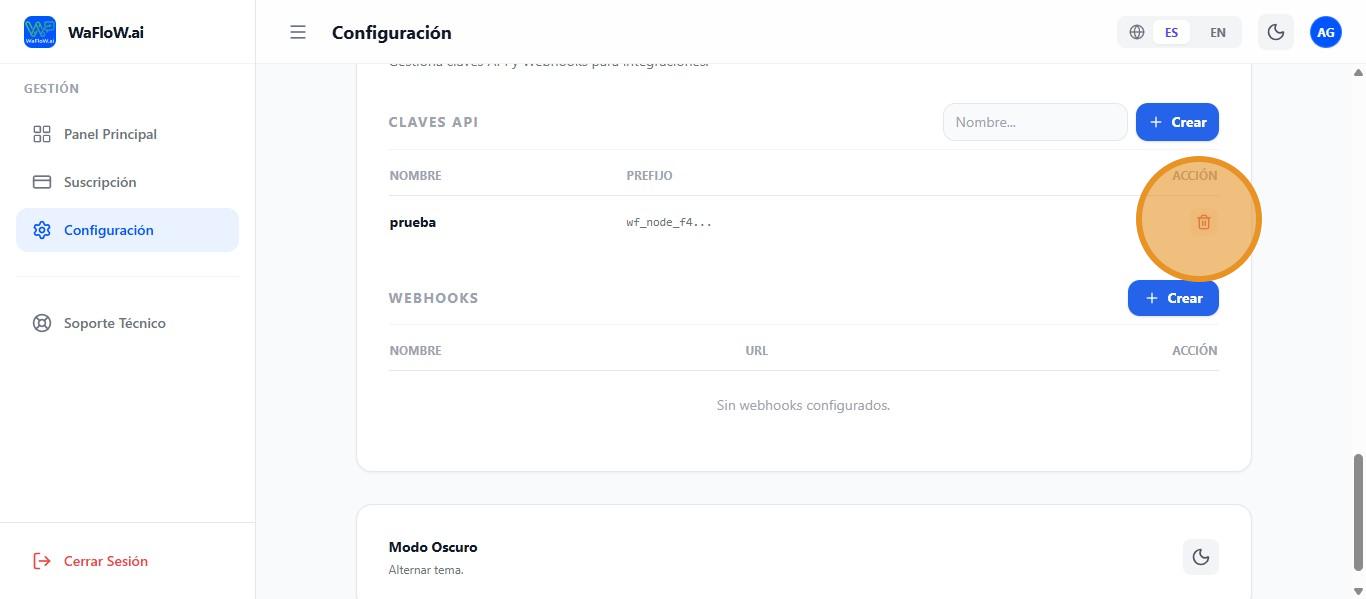
Task: Open Panel Principal page
Action: [x=110, y=134]
